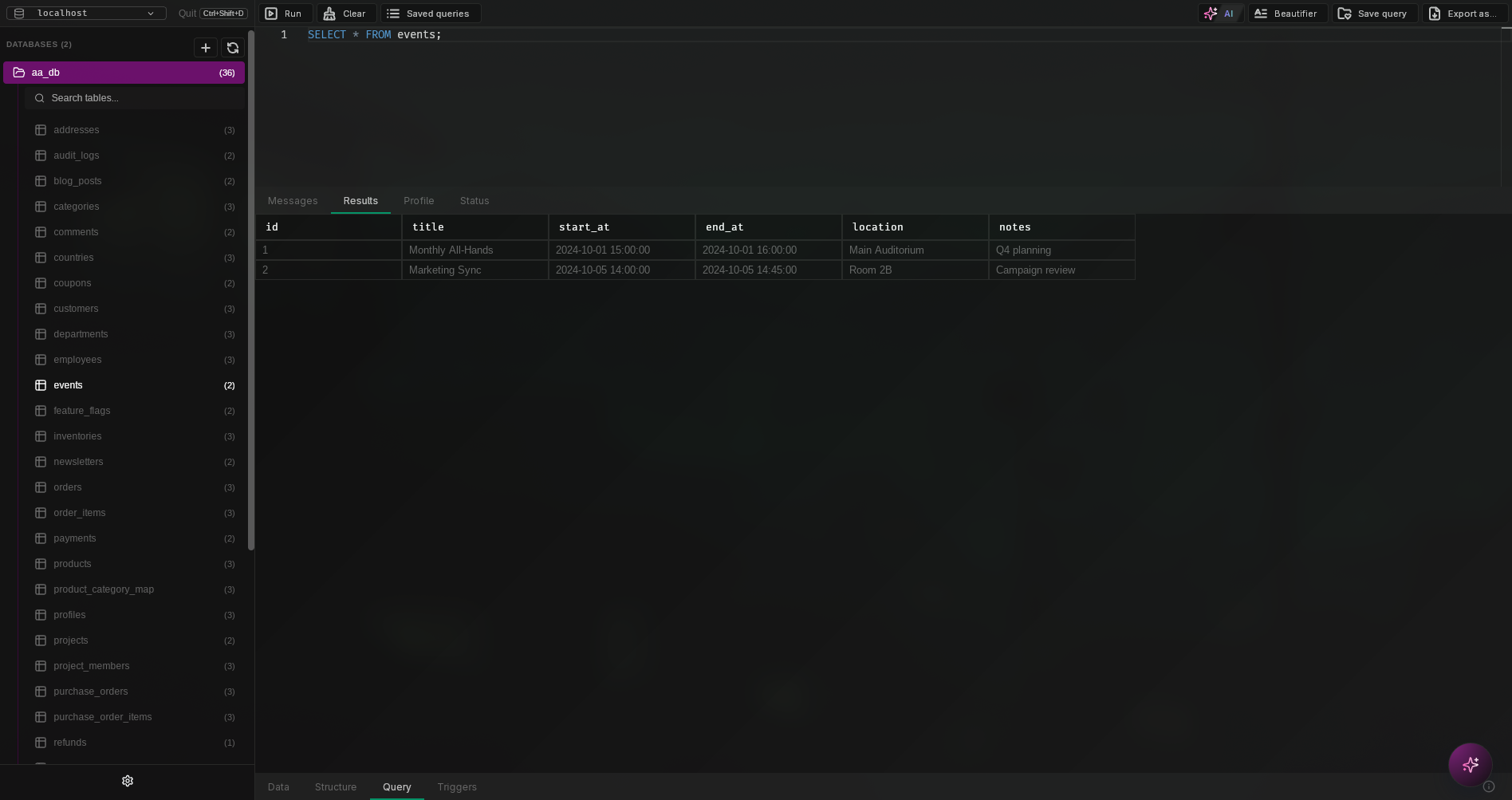Open settings via the gear icon

pyautogui.click(x=128, y=781)
